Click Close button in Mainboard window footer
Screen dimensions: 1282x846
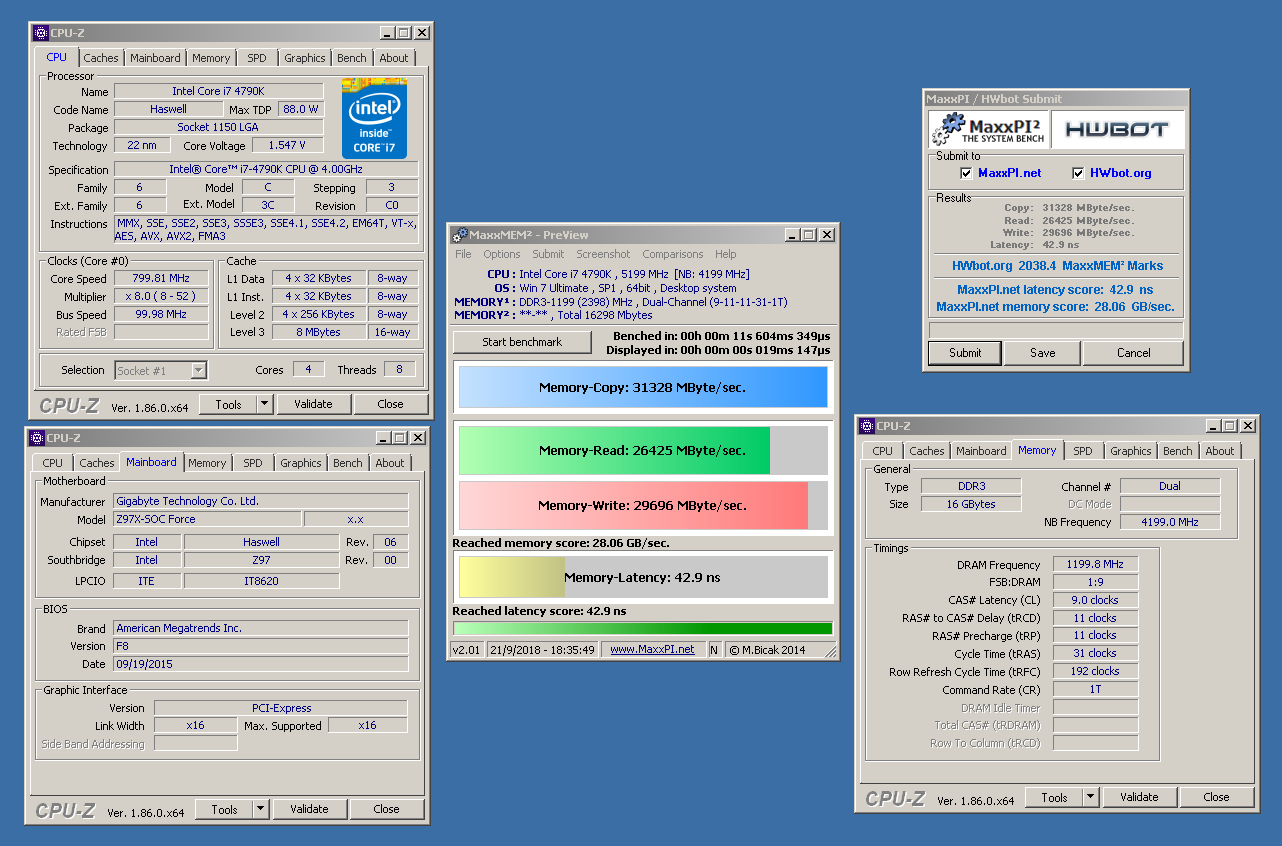tap(386, 809)
